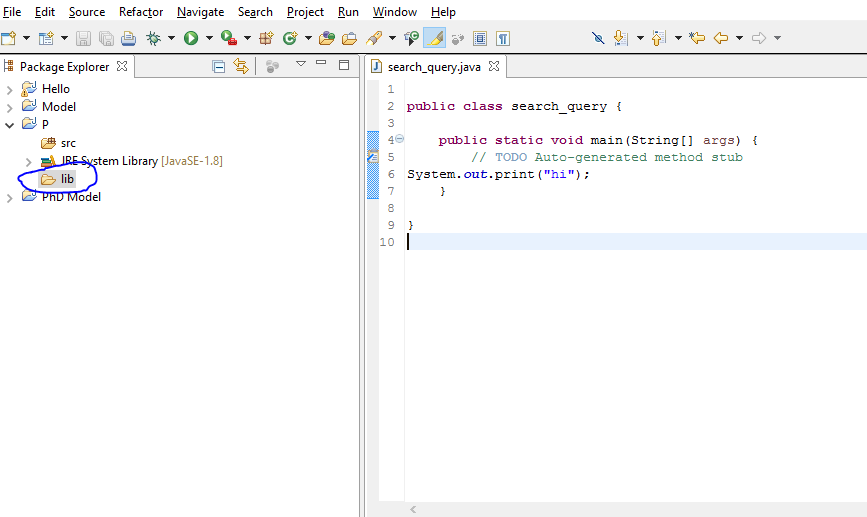867x517 pixels.
Task: Click the Open Task folder icon
Action: coord(349,38)
